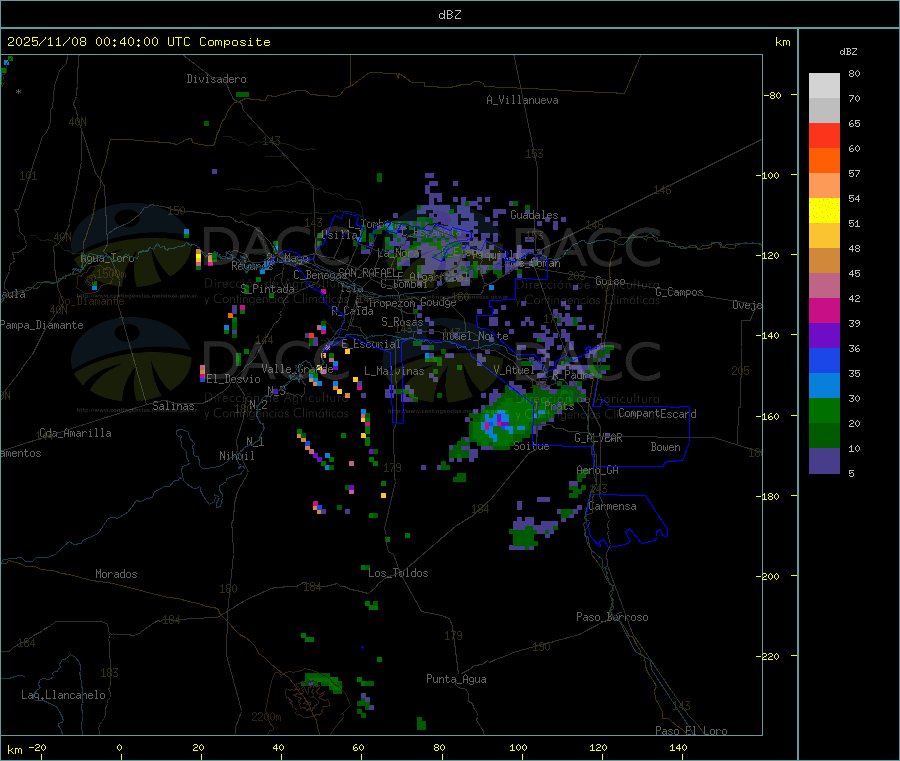Image resolution: width=900 pixels, height=761 pixels.
Task: Click the Paso_El_Loro label
Action: click(x=692, y=731)
